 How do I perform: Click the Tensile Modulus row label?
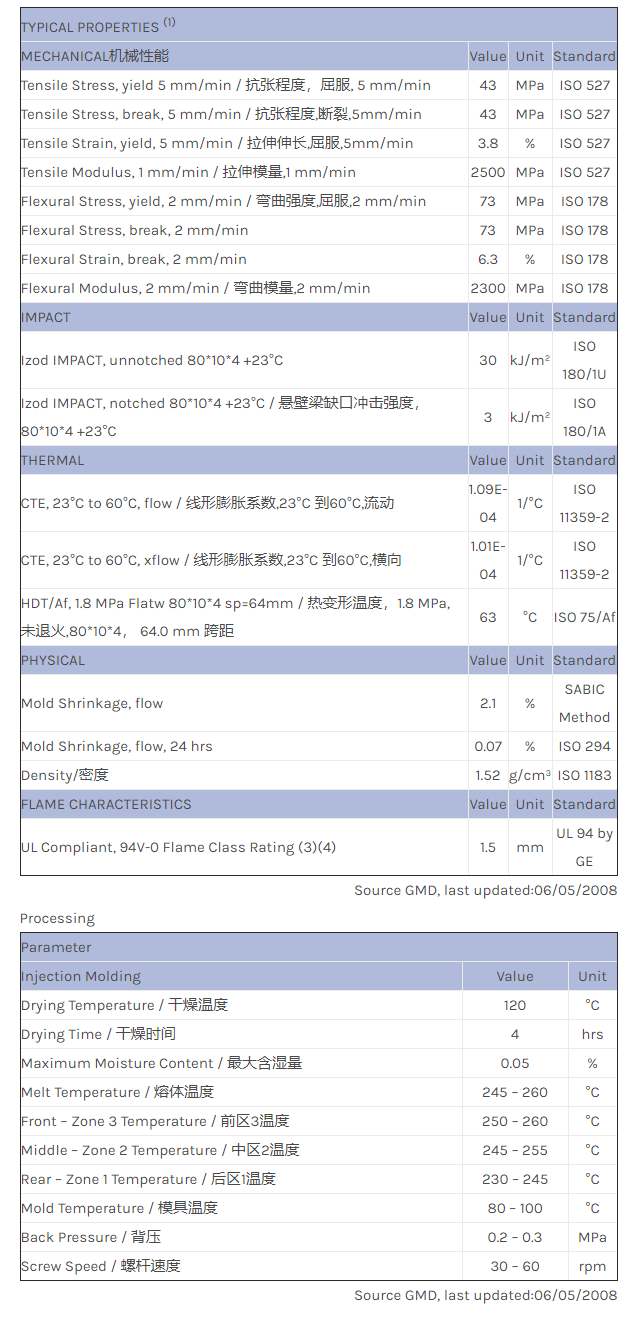[x=188, y=172]
